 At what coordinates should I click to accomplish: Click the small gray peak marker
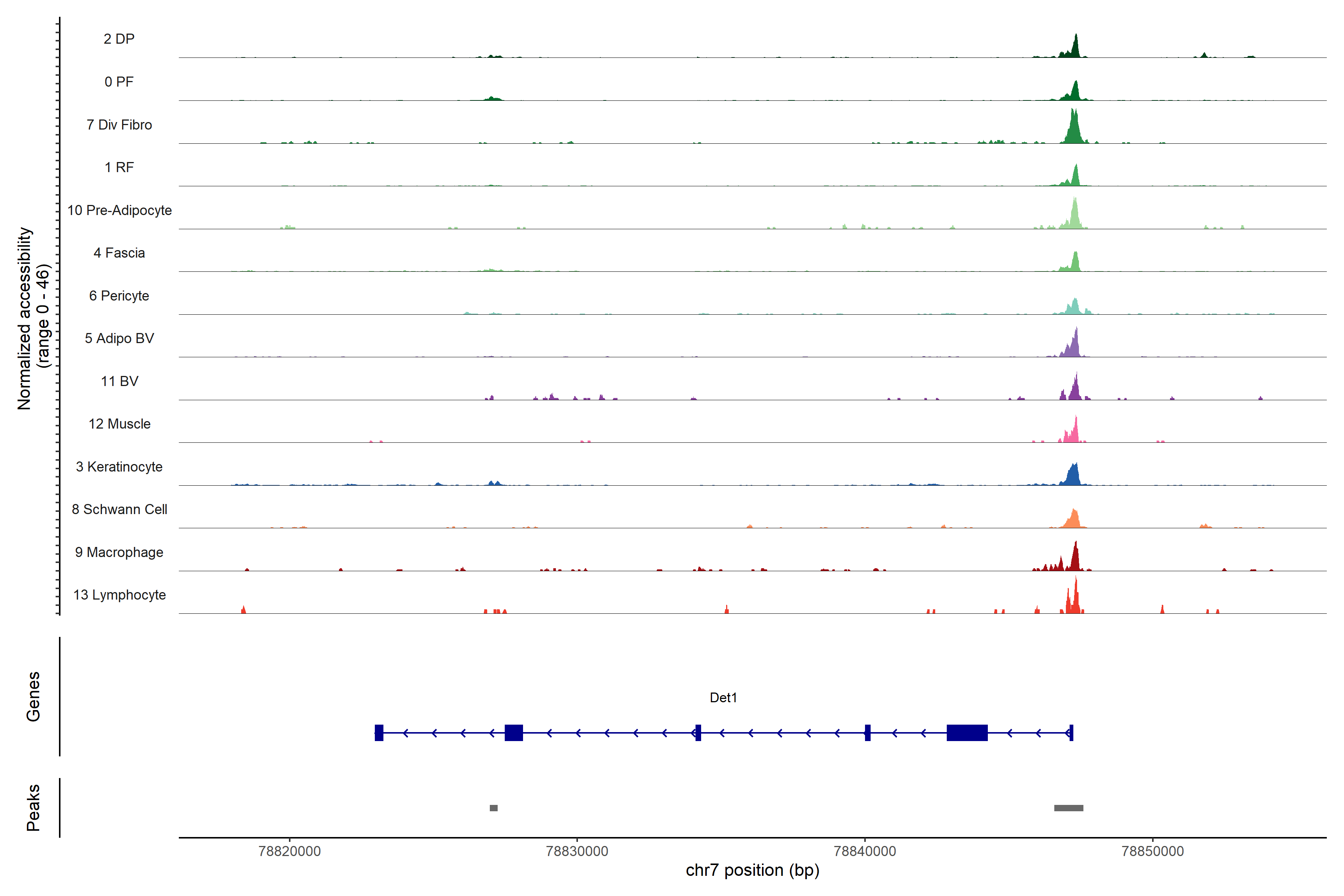[x=494, y=808]
